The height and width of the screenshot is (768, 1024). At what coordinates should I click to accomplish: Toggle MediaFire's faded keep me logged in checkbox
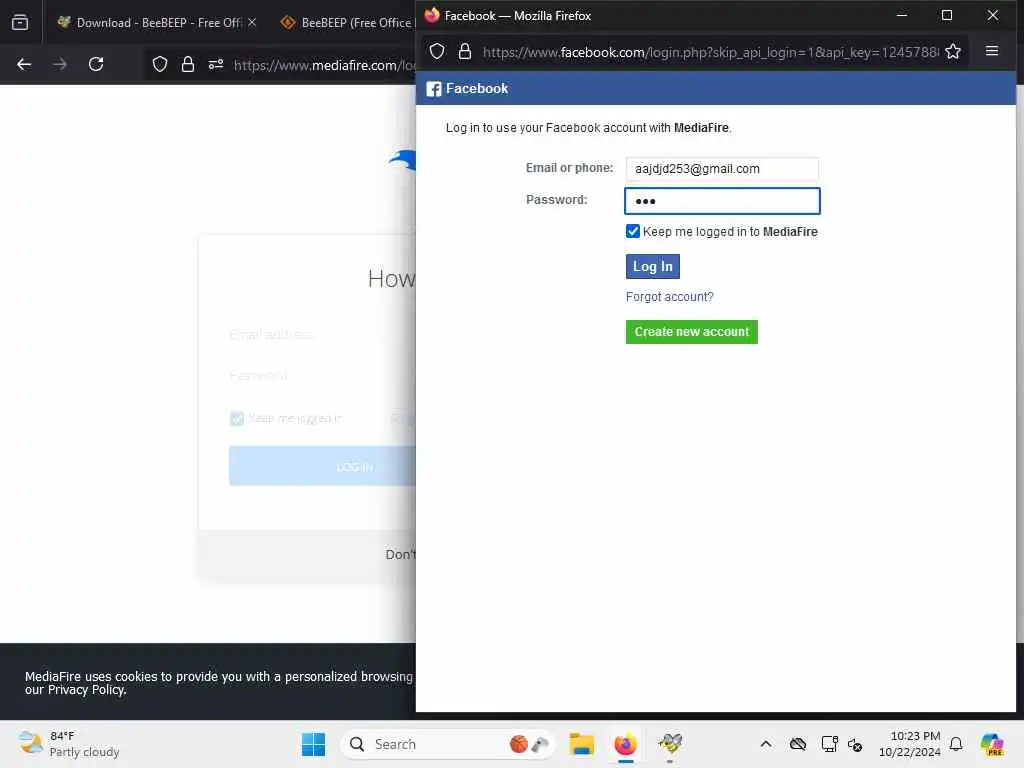[x=237, y=419]
